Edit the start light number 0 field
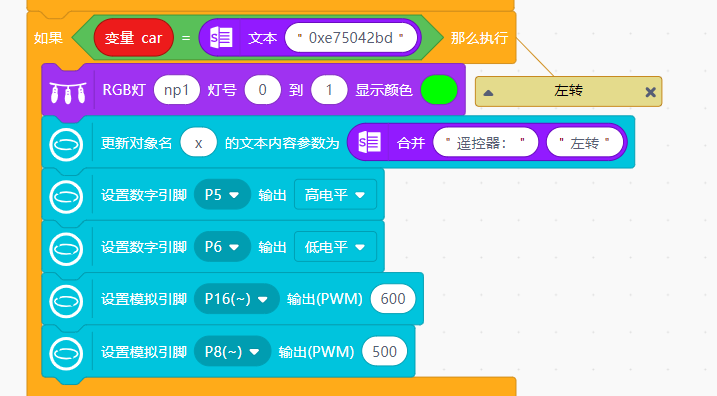The width and height of the screenshot is (717, 396). tap(262, 90)
